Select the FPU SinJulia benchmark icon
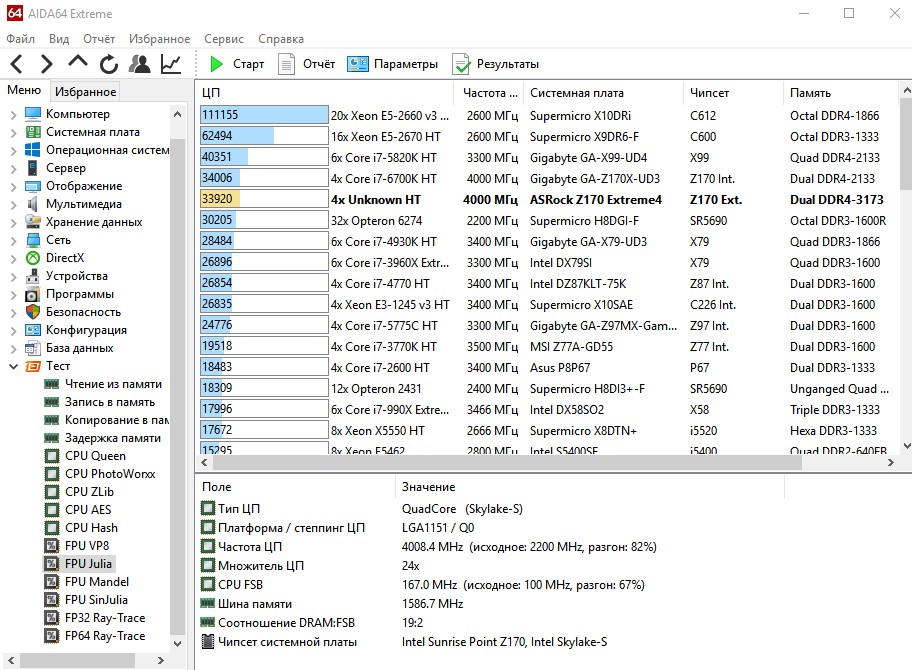 pos(52,600)
